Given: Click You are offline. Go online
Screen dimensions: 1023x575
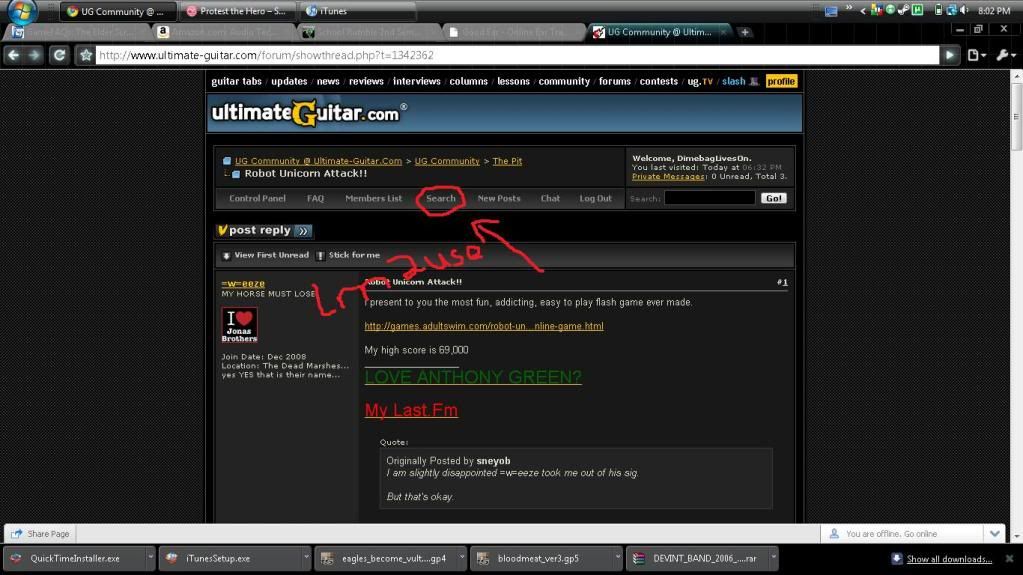Looking at the screenshot, I should click(891, 534).
